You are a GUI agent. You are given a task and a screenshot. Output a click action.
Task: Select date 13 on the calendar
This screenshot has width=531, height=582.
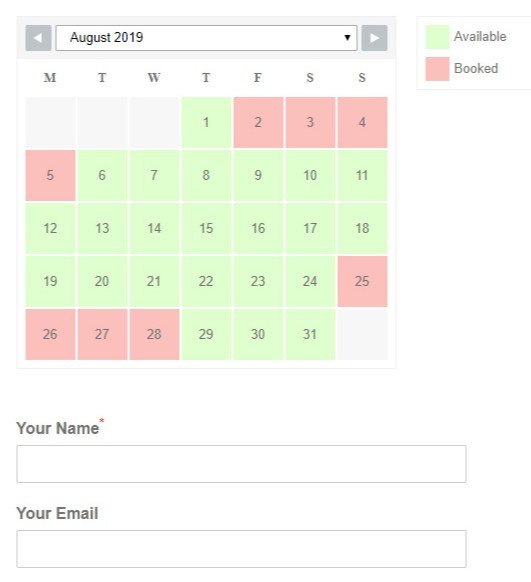click(102, 229)
